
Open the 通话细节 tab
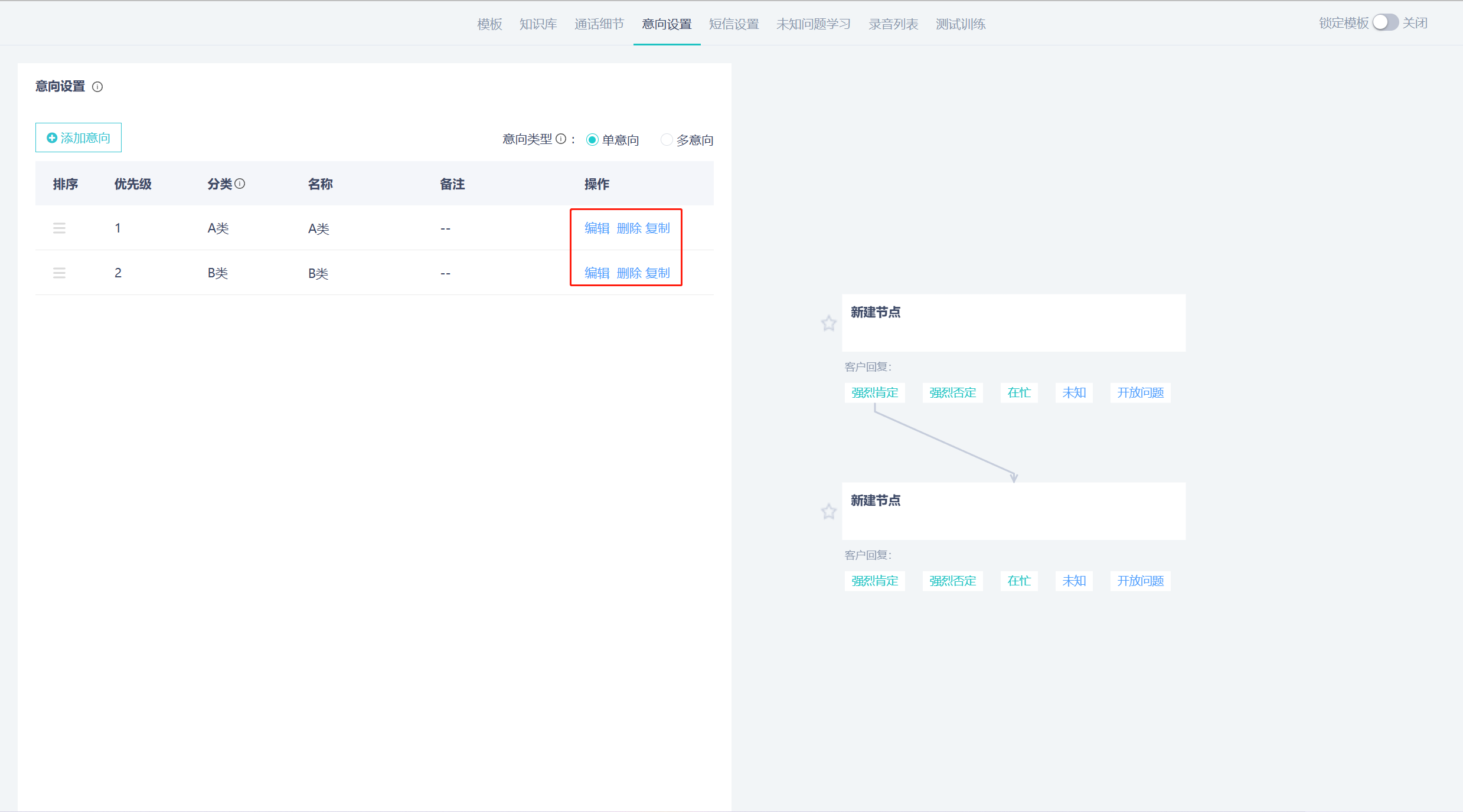(599, 24)
